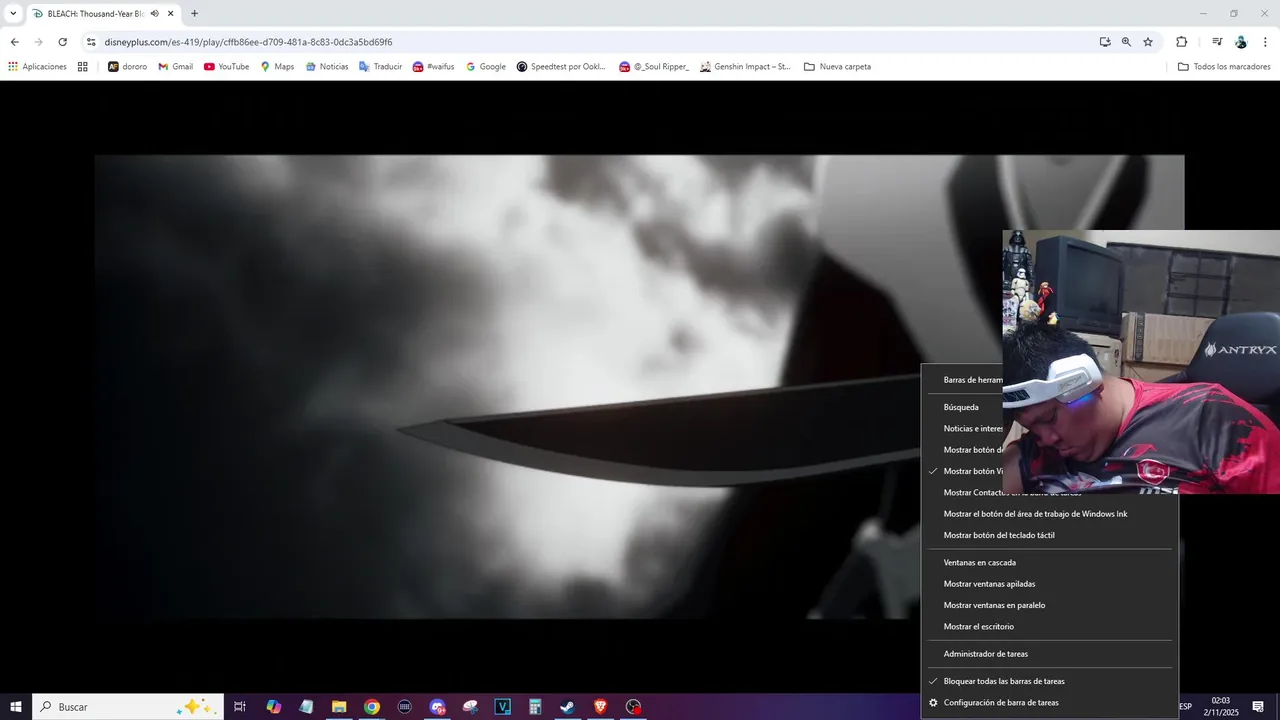Open the dororo bookmark
Screen dimensions: 1280x720
click(127, 67)
